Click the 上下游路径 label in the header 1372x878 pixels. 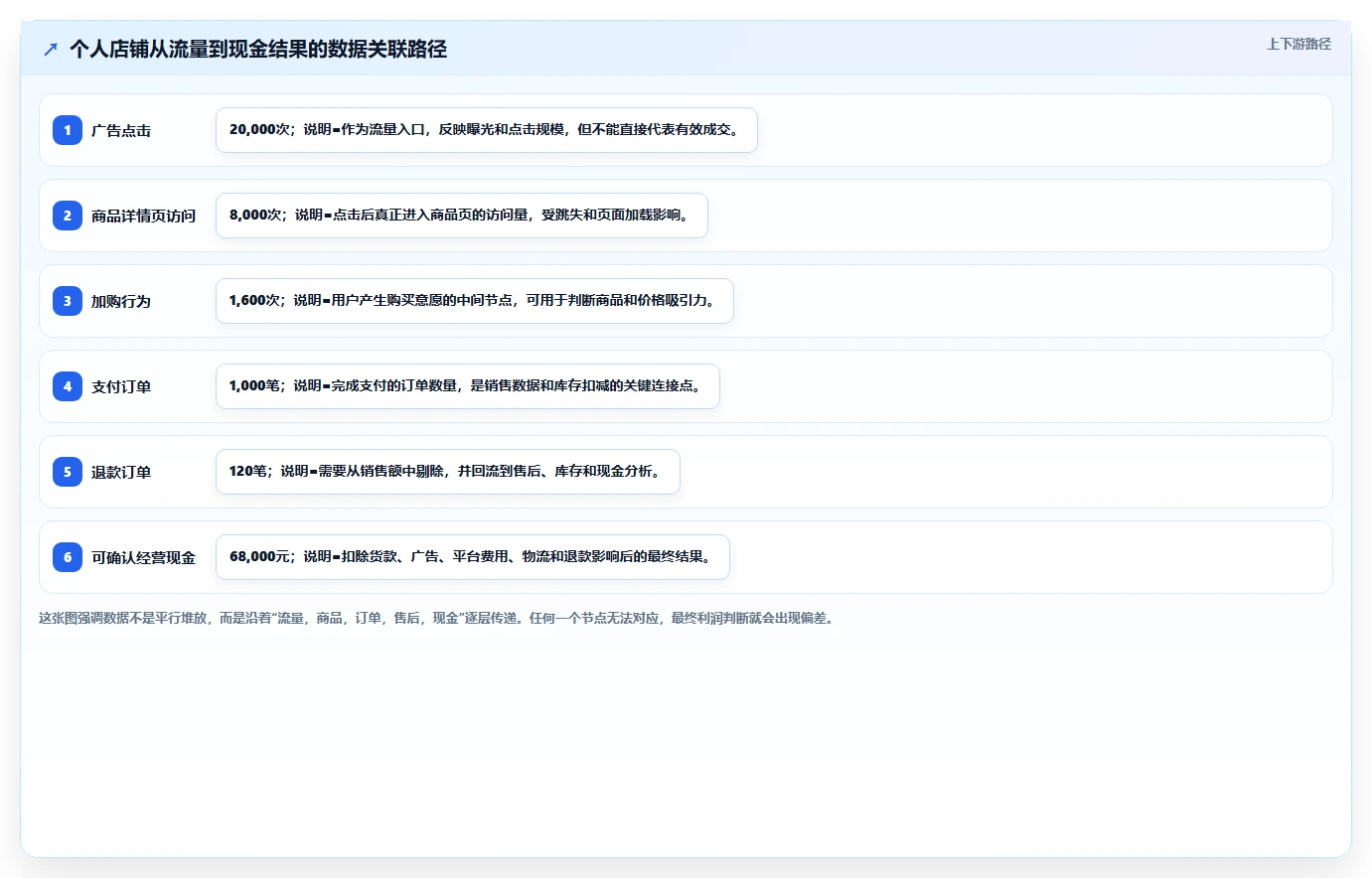[1298, 44]
